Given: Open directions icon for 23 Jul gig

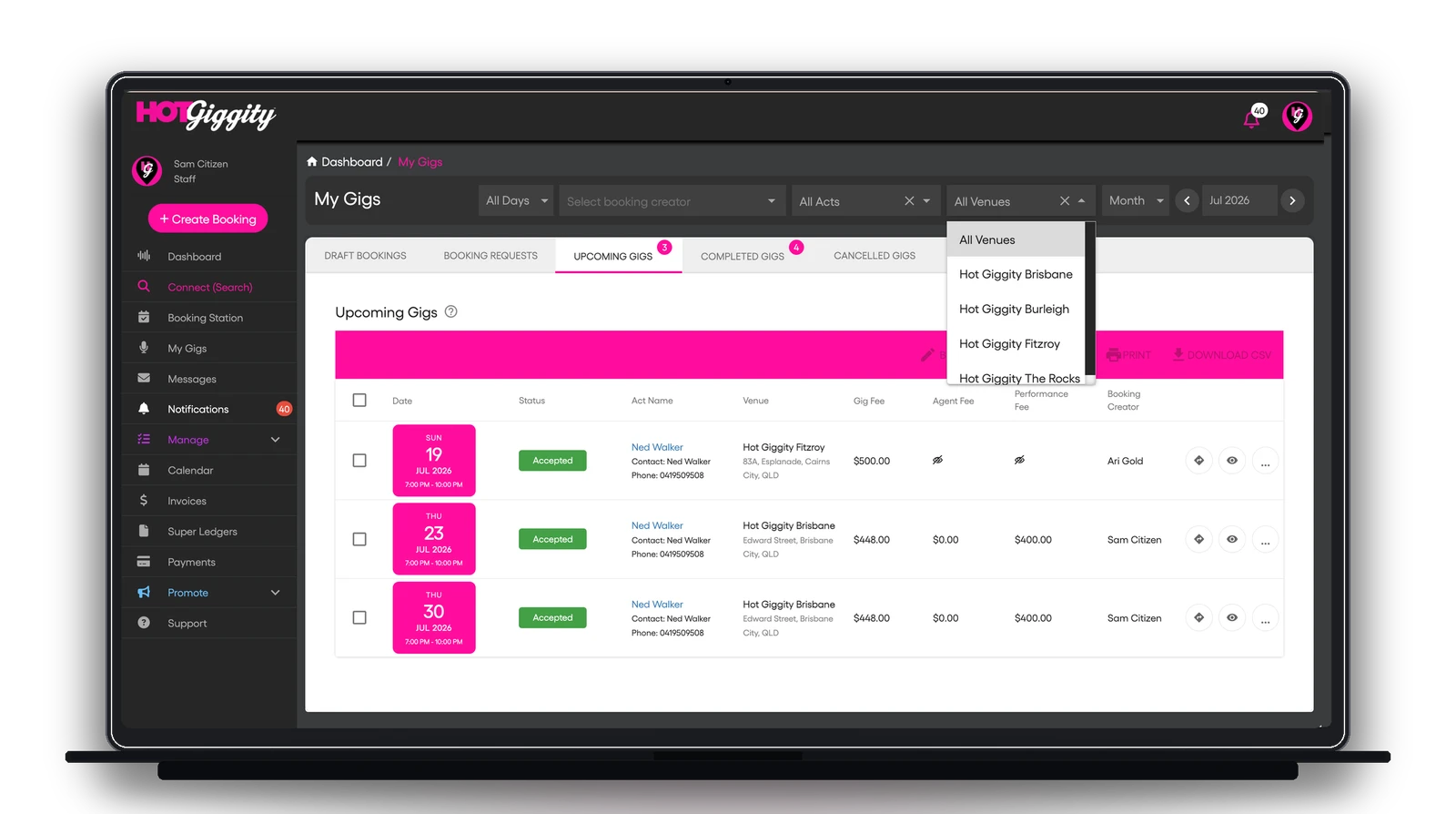Looking at the screenshot, I should (x=1199, y=539).
